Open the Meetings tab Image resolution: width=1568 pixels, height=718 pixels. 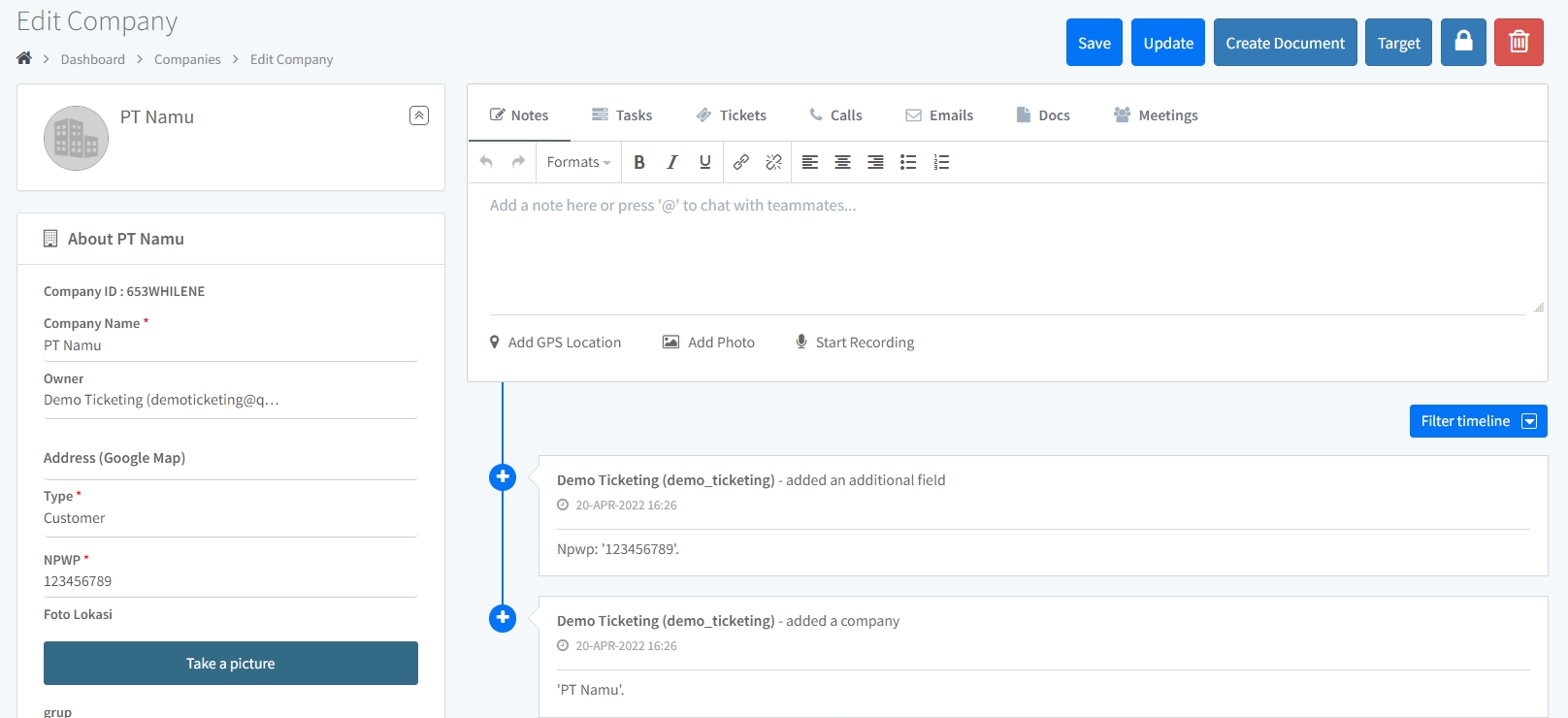tap(1156, 114)
